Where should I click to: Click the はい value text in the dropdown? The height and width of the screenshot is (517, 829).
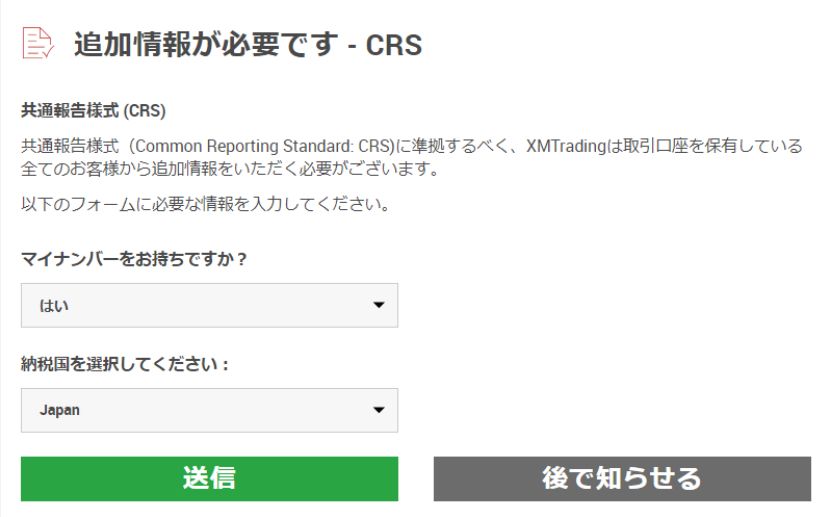point(54,306)
